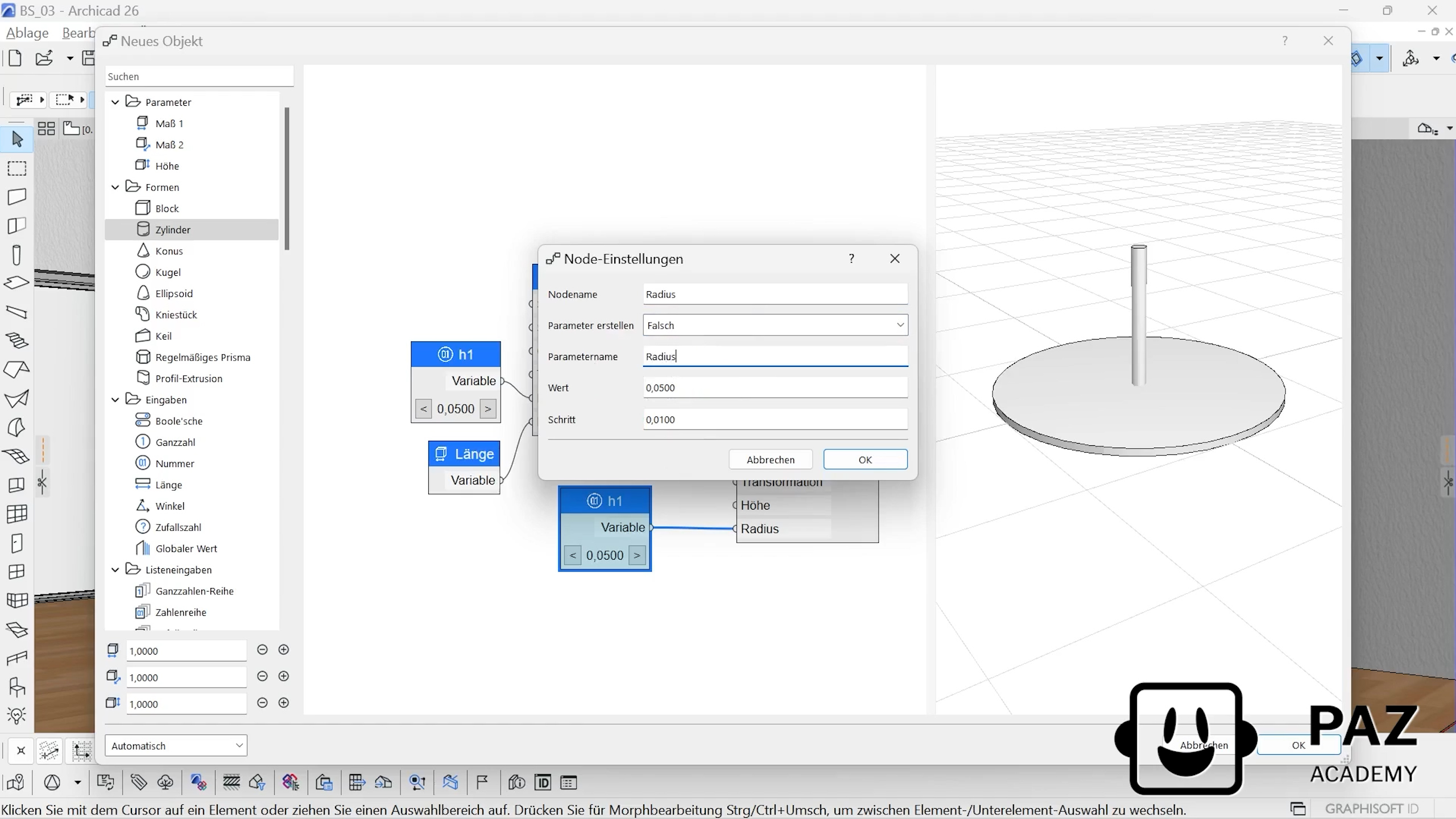The width and height of the screenshot is (1456, 819).
Task: Increase the third dimension value with plus
Action: point(284,702)
